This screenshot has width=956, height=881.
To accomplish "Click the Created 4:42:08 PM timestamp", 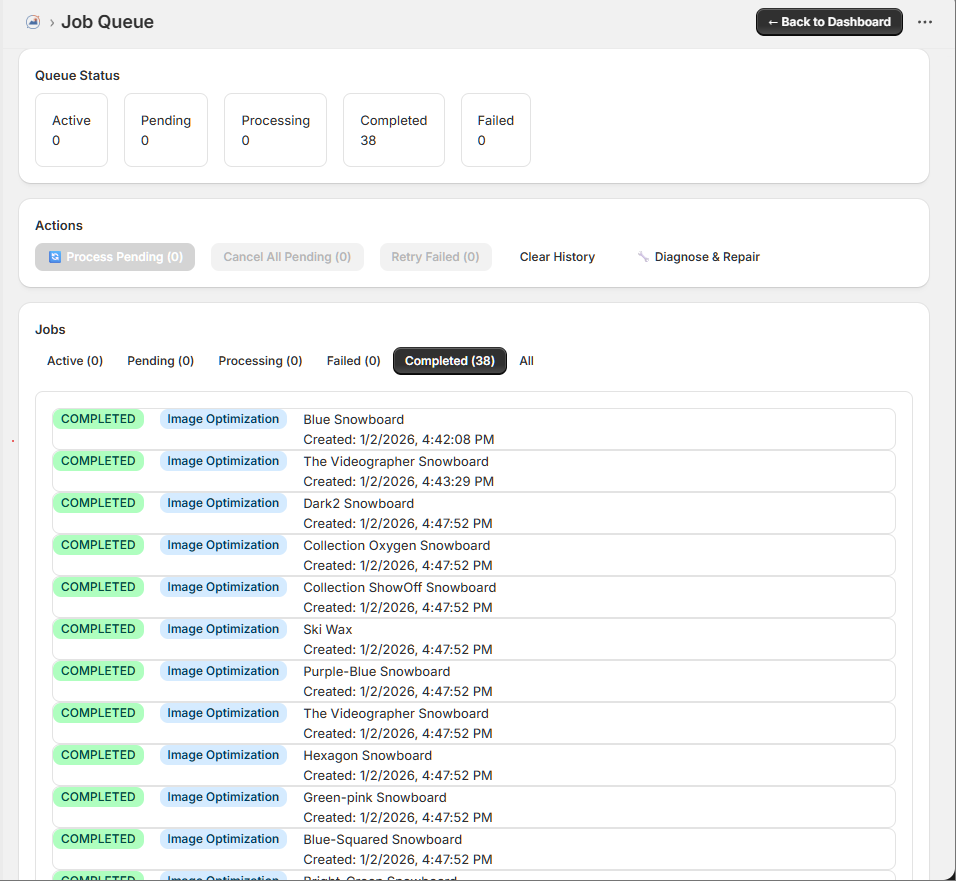I will pos(399,440).
